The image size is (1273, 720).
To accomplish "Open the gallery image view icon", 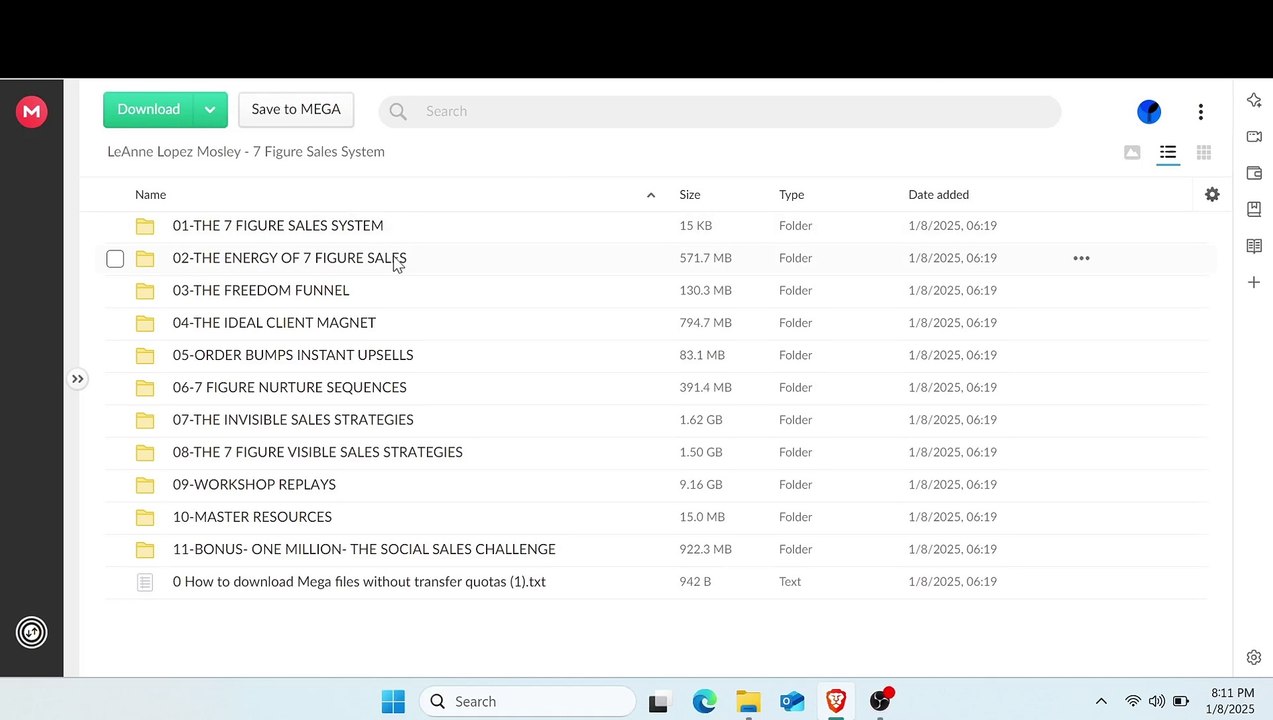I will pos(1131,152).
